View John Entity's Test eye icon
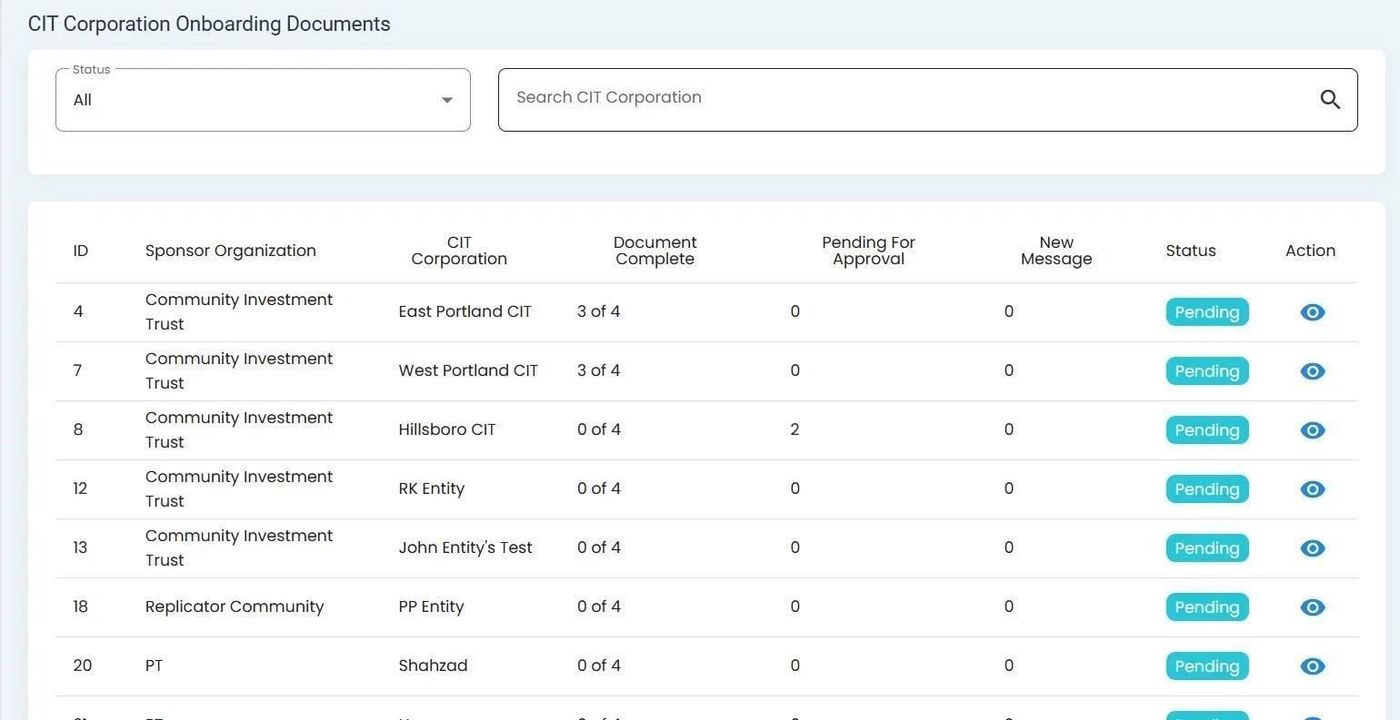1400x720 pixels. coord(1312,548)
